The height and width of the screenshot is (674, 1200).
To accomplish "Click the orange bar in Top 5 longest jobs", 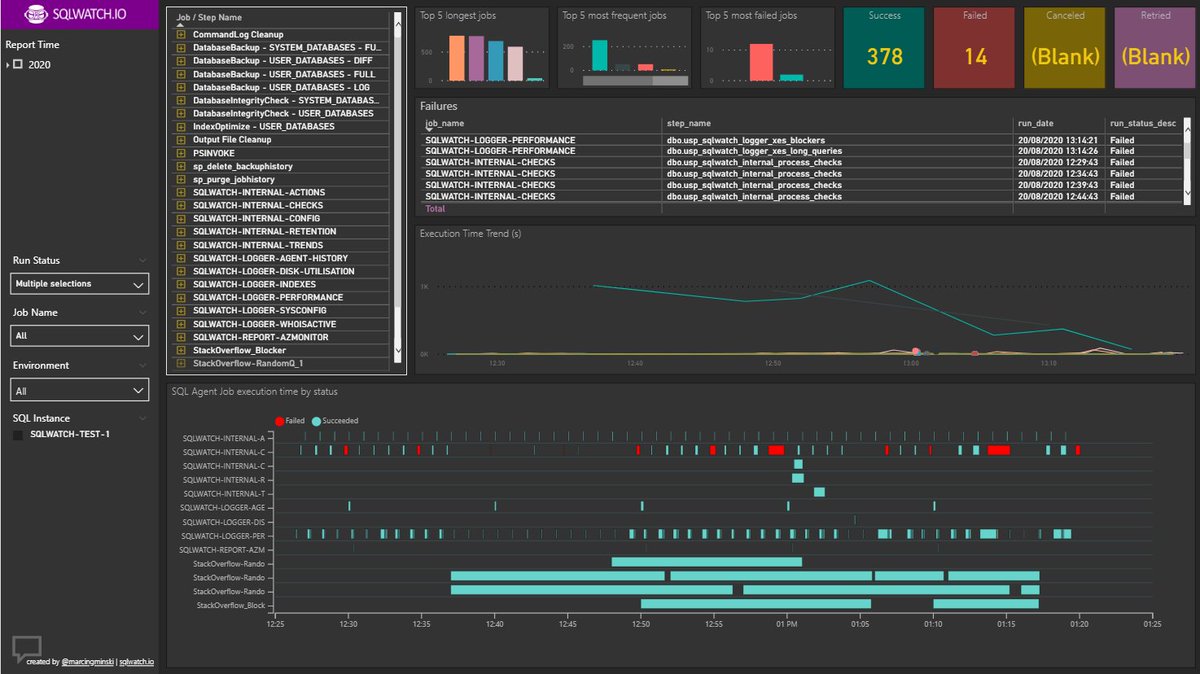I will [x=456, y=58].
